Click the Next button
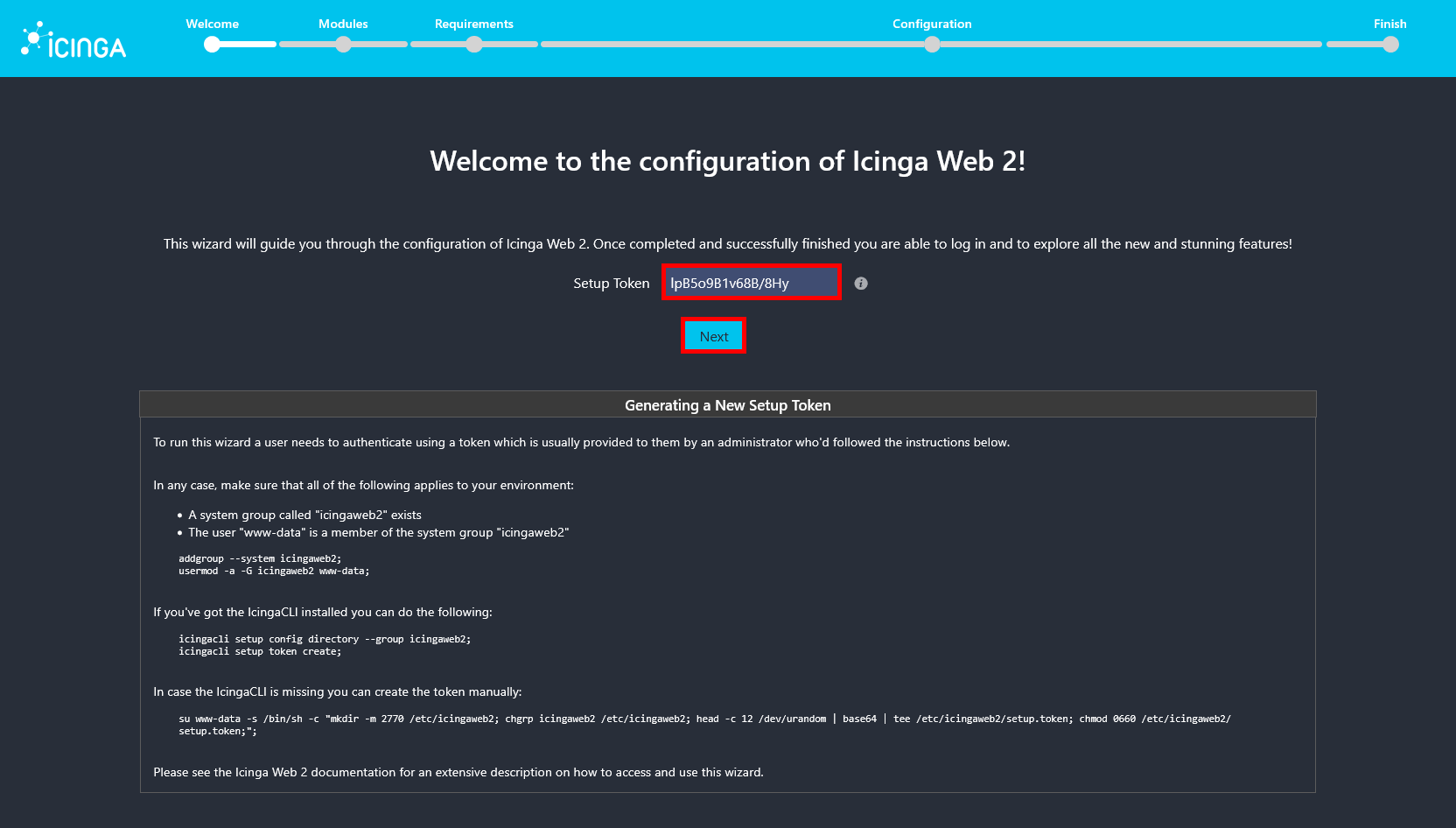Image resolution: width=1456 pixels, height=828 pixels. 713,336
